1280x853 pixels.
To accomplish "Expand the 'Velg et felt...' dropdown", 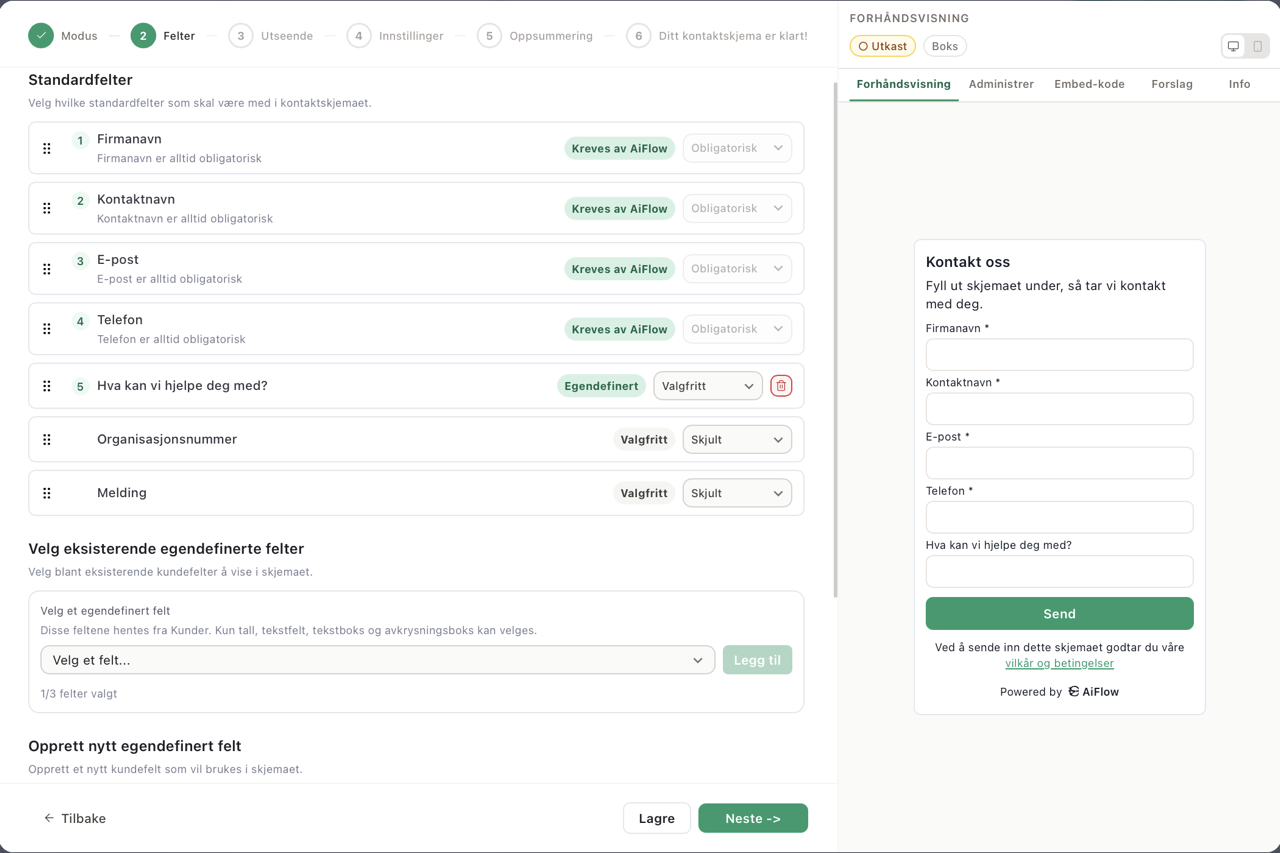I will (377, 660).
